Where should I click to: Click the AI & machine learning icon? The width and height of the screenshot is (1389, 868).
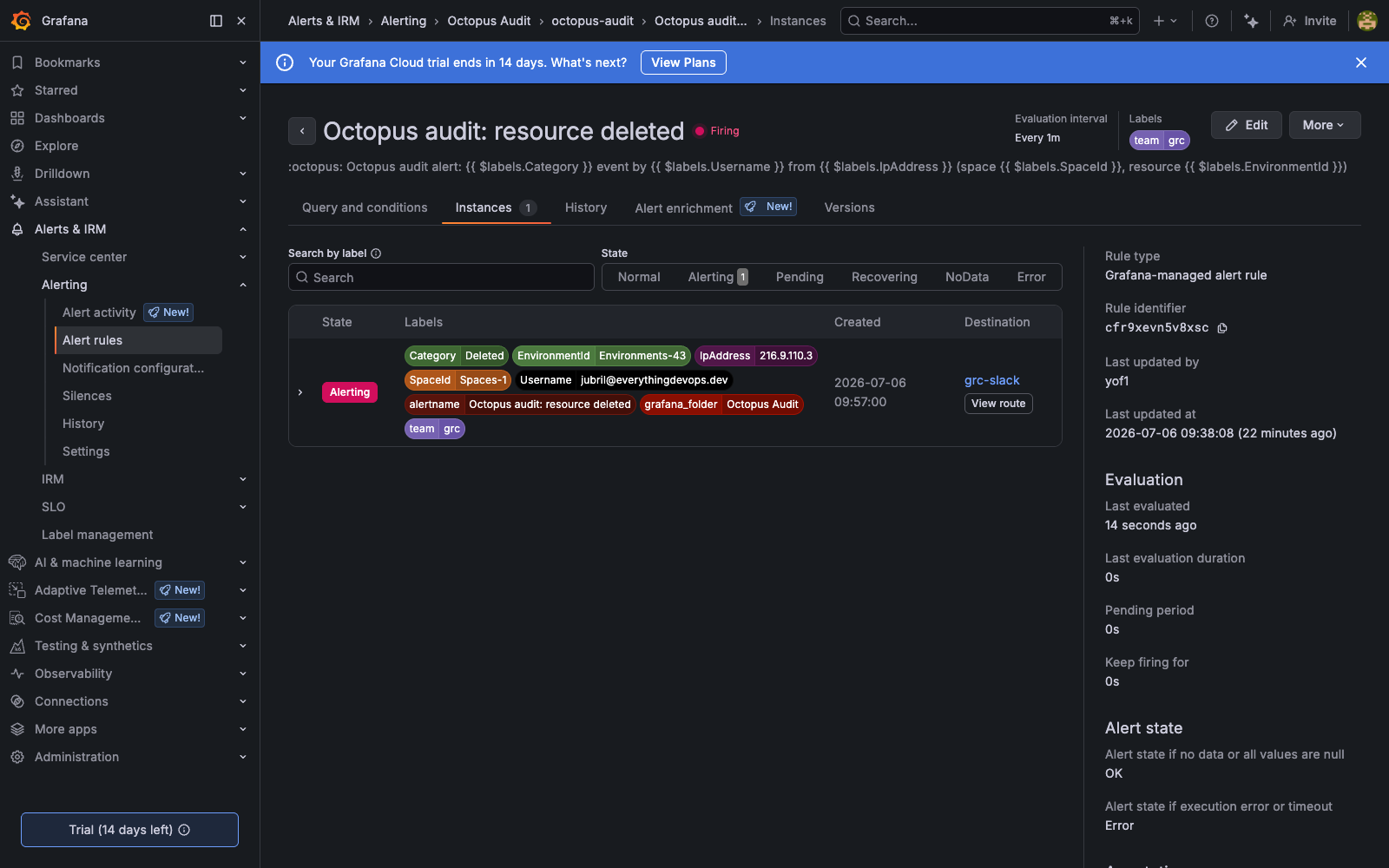pyautogui.click(x=17, y=562)
